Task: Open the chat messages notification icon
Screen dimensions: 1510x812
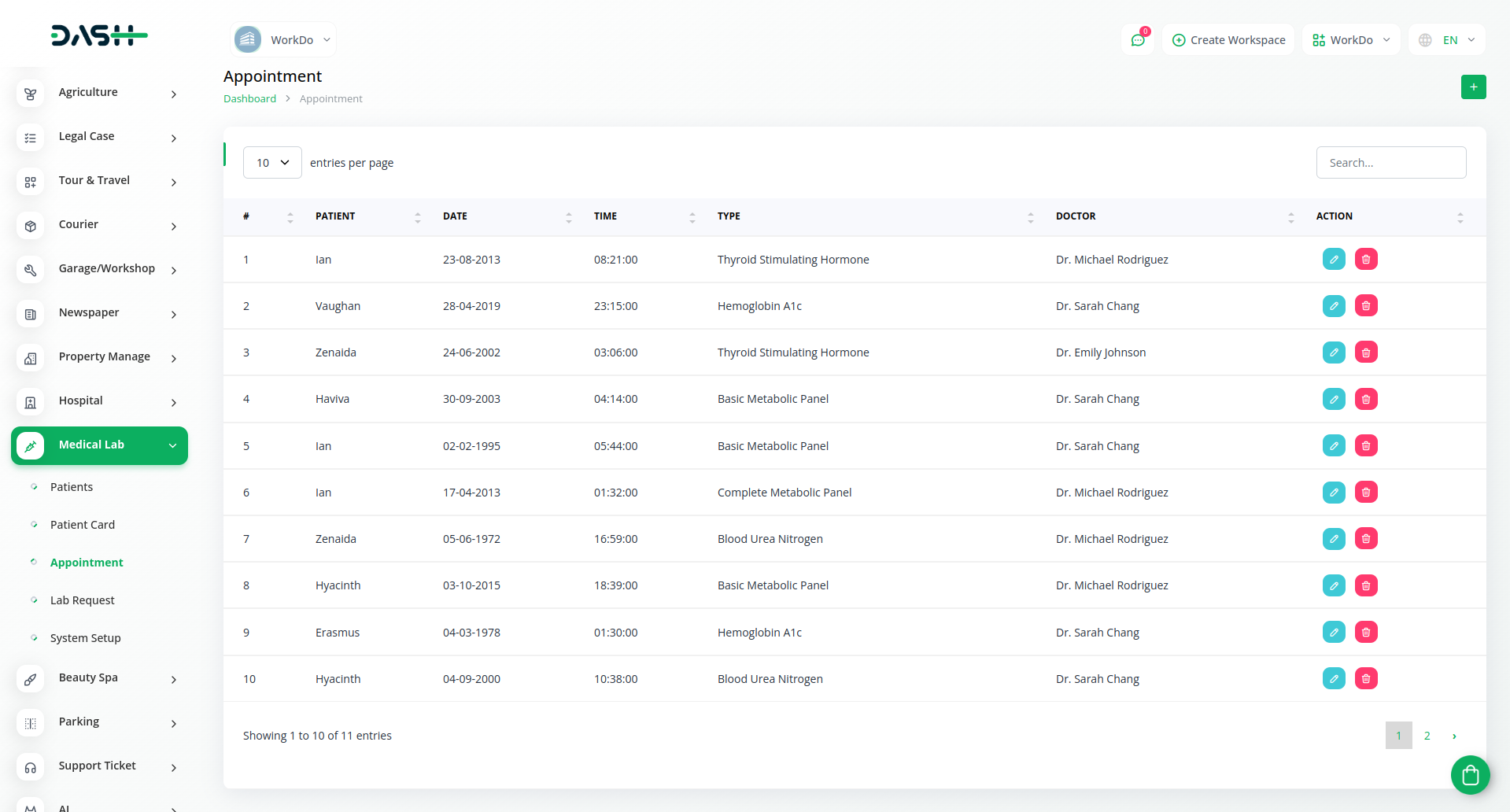Action: [1138, 40]
